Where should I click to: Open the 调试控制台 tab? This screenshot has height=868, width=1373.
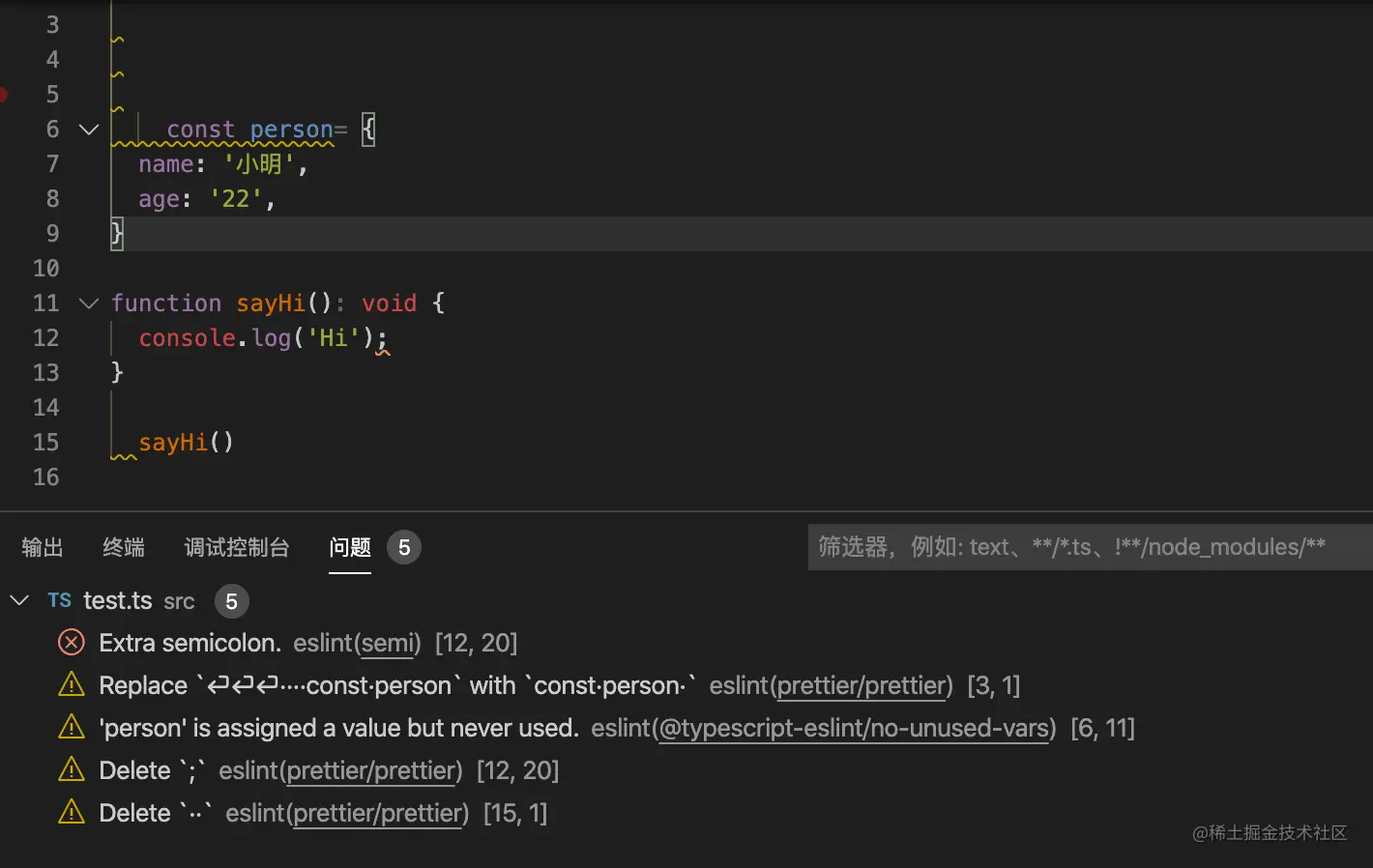point(237,547)
